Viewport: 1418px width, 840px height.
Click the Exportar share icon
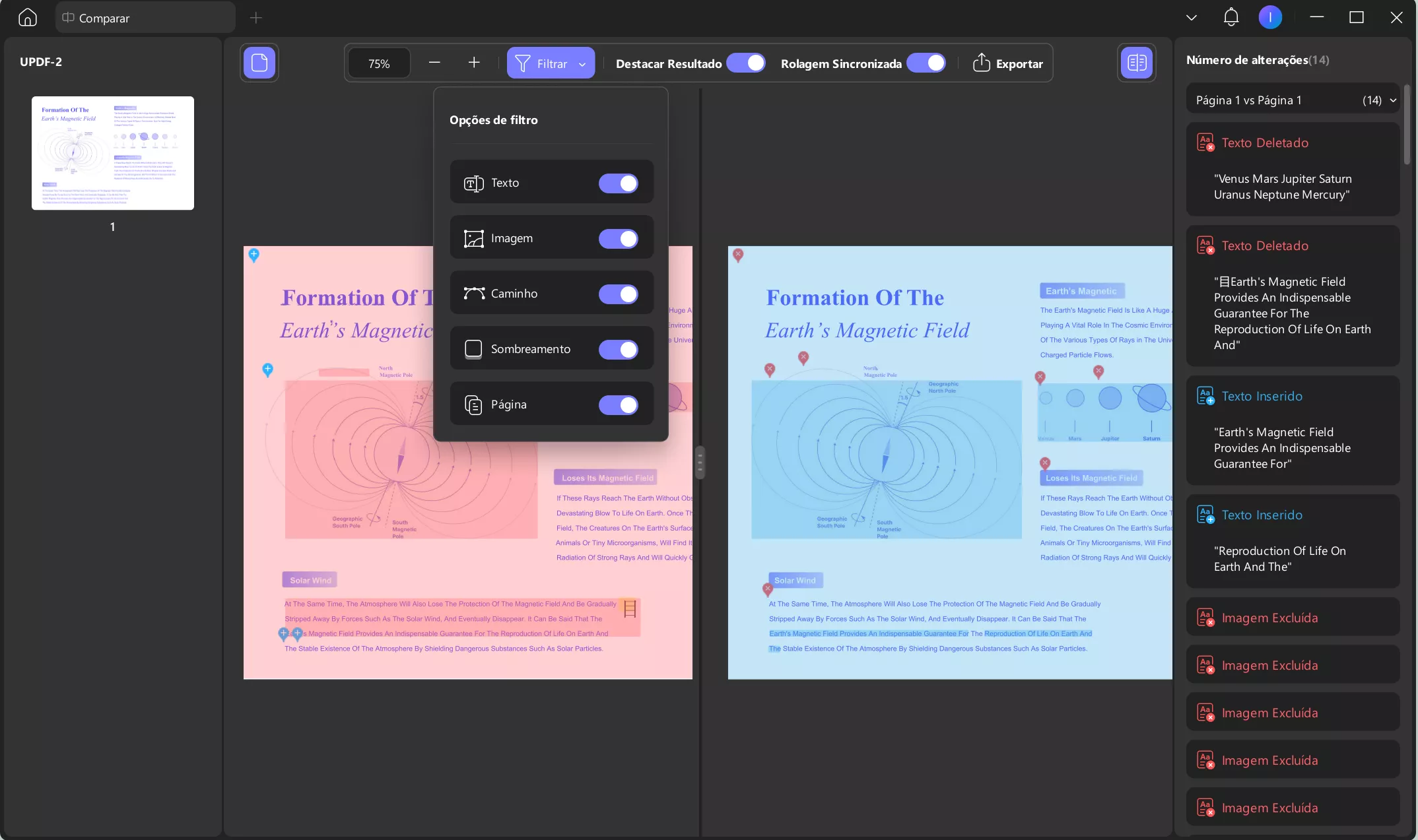(x=982, y=63)
